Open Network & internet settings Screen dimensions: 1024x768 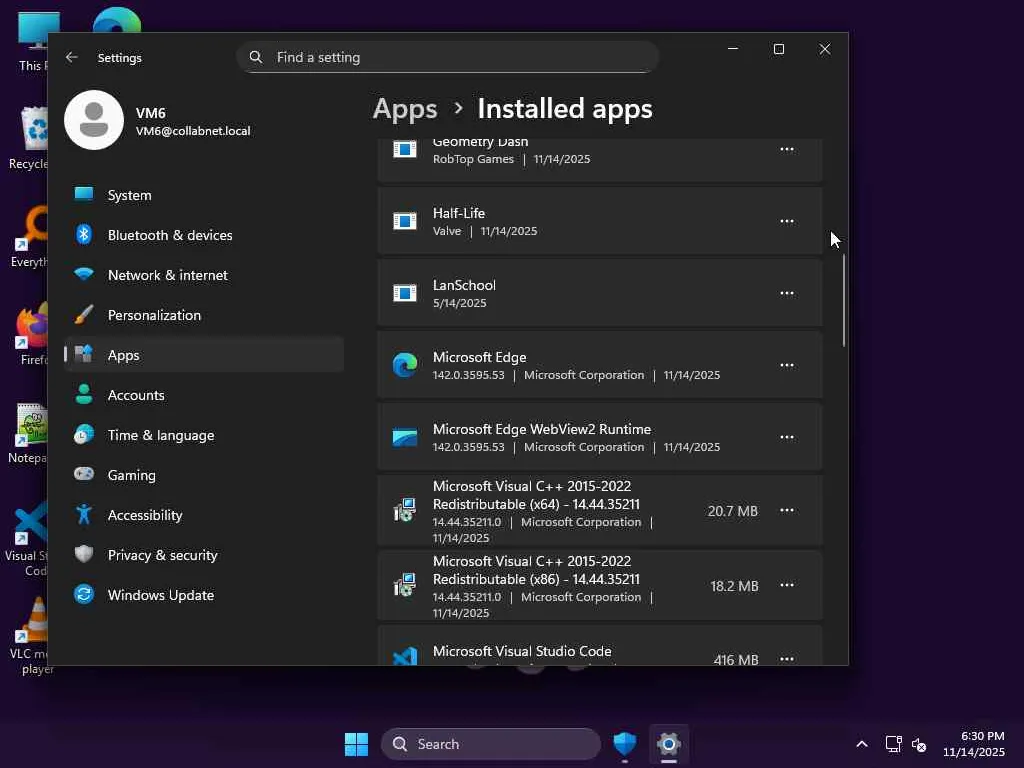tap(204, 275)
